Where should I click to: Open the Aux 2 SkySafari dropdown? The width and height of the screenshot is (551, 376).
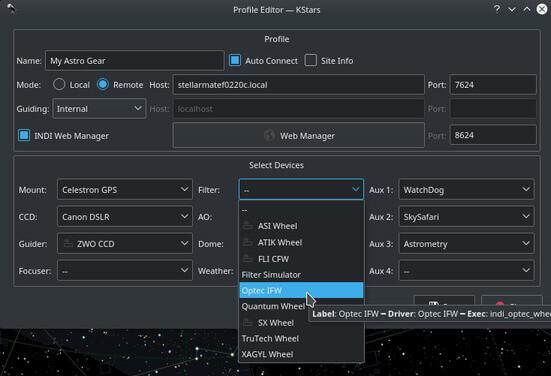(x=466, y=216)
